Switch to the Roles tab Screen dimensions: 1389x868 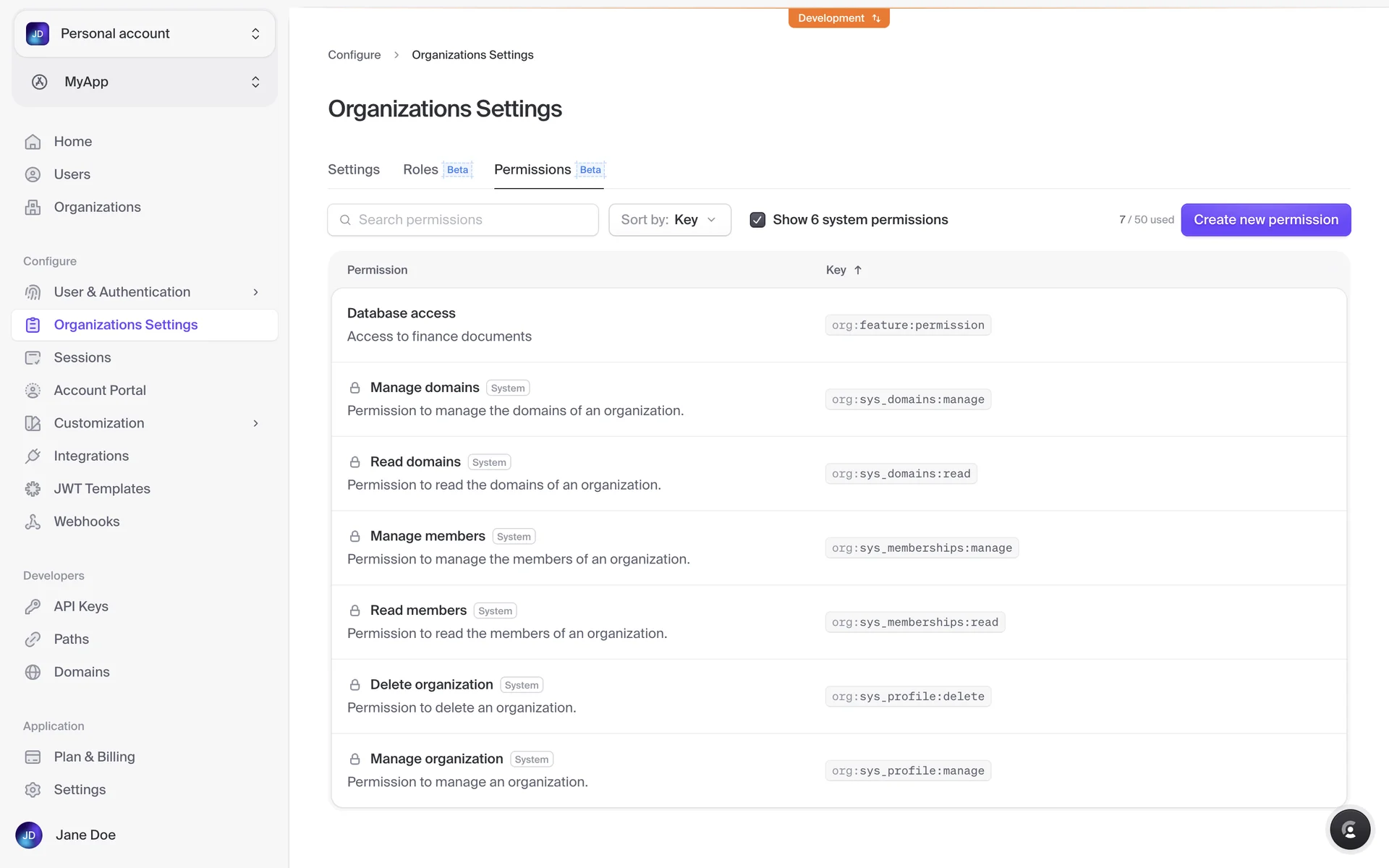420,170
